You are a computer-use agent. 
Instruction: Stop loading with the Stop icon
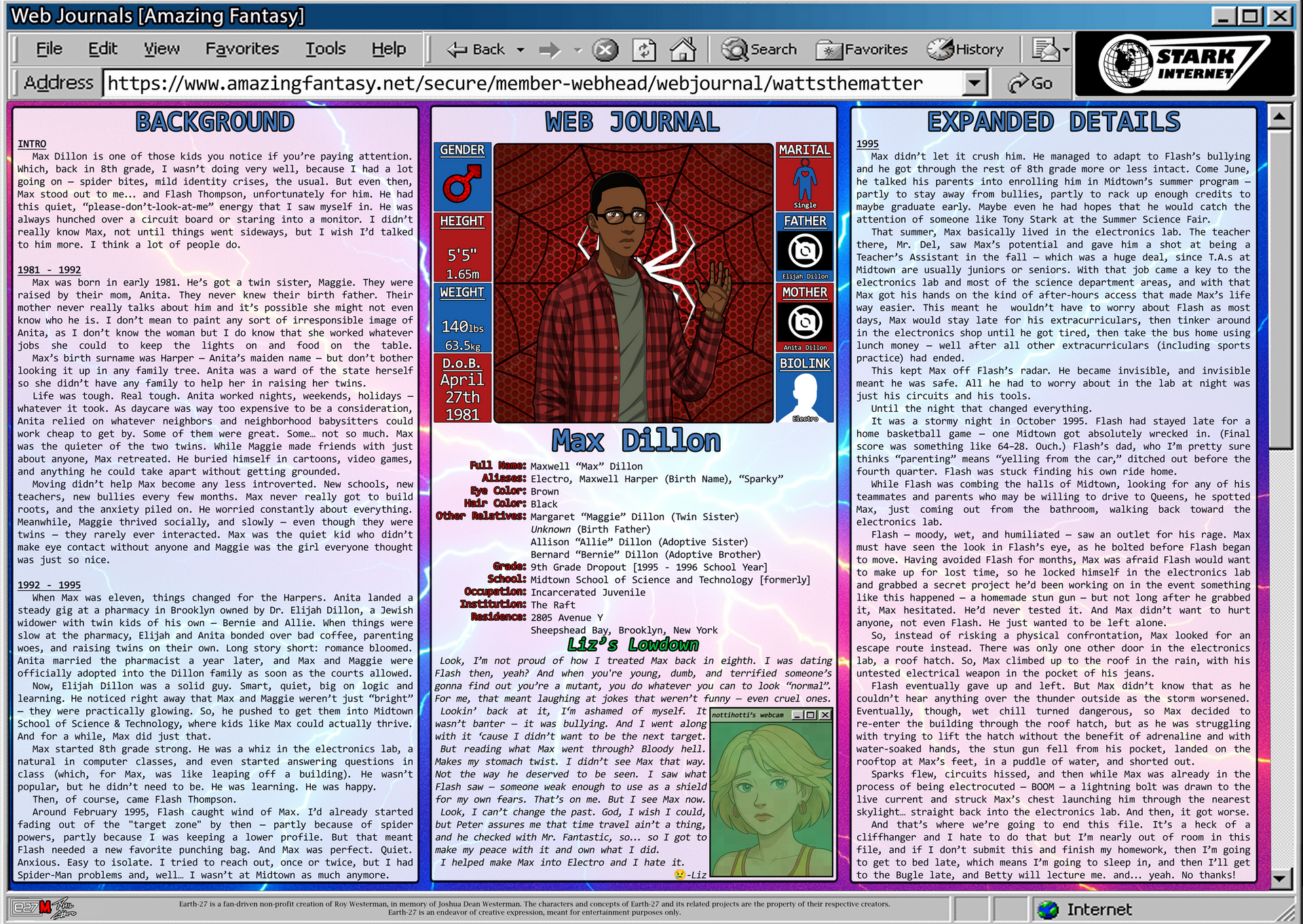coord(605,50)
